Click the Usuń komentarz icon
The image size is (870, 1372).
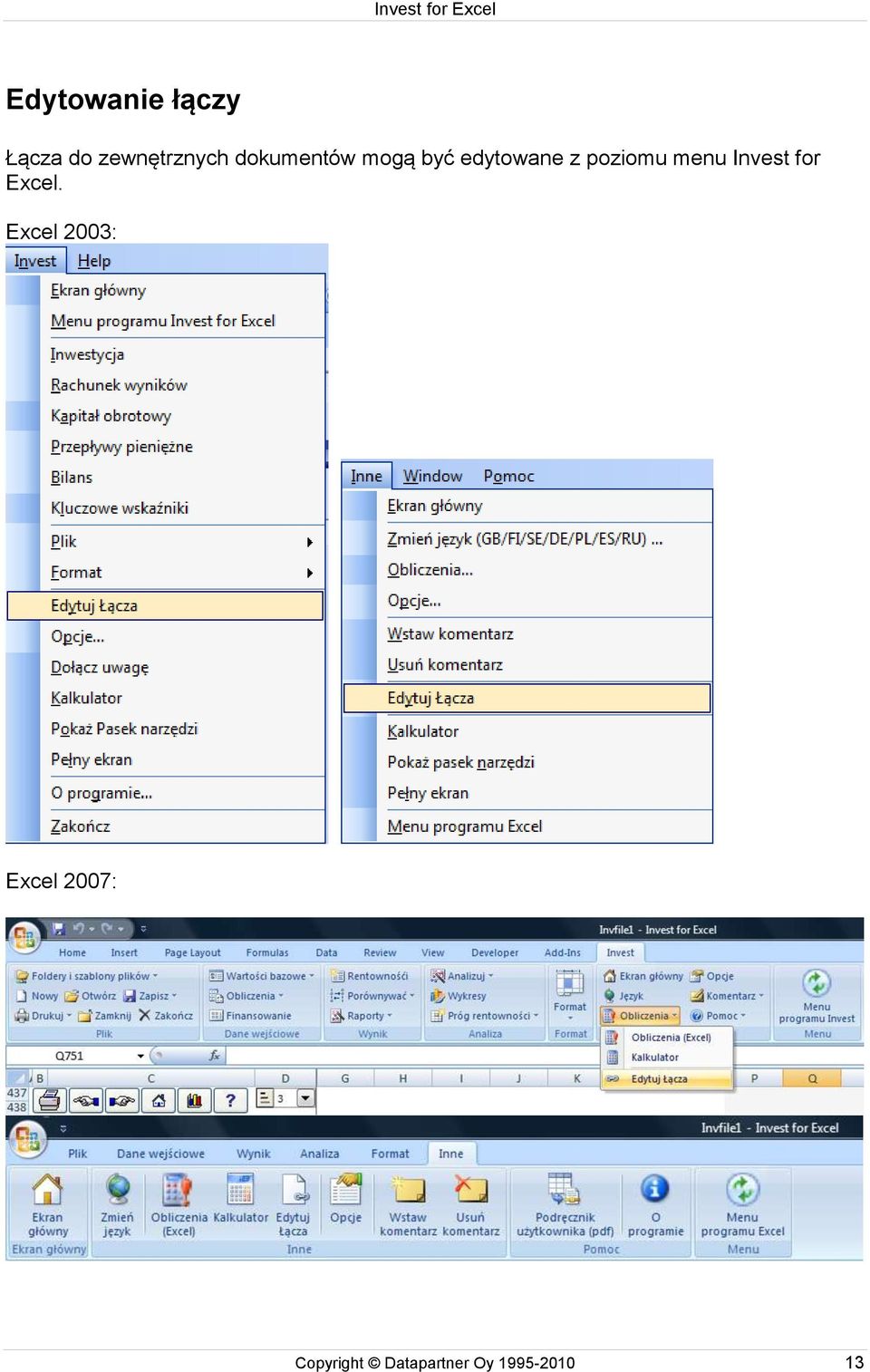[470, 1189]
